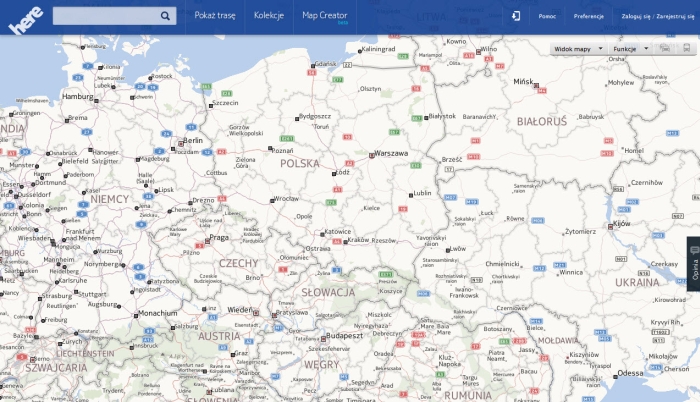Click the Mińsk city marker
The width and height of the screenshot is (700, 402).
tap(536, 85)
